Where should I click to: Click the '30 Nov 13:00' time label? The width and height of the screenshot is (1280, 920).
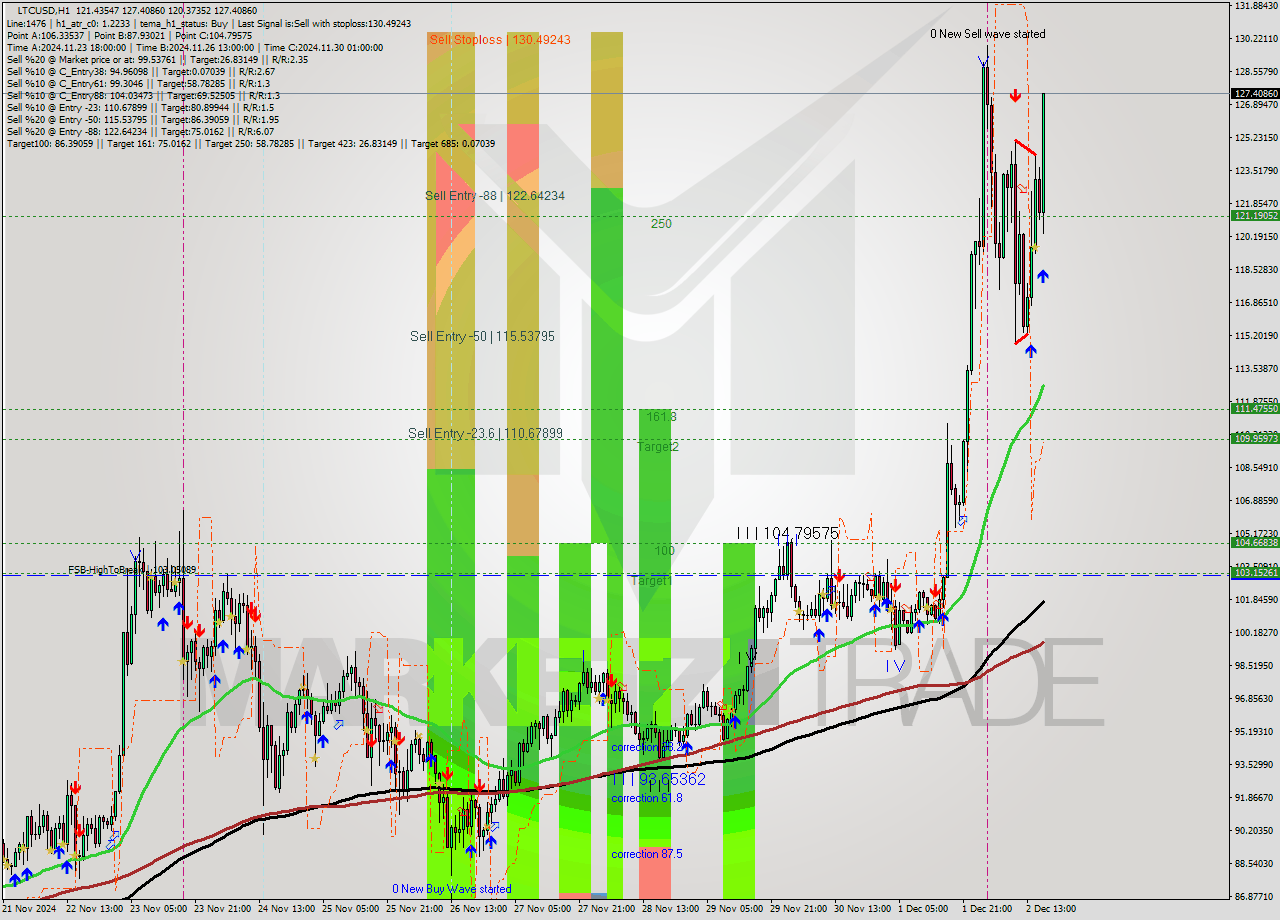coord(863,909)
